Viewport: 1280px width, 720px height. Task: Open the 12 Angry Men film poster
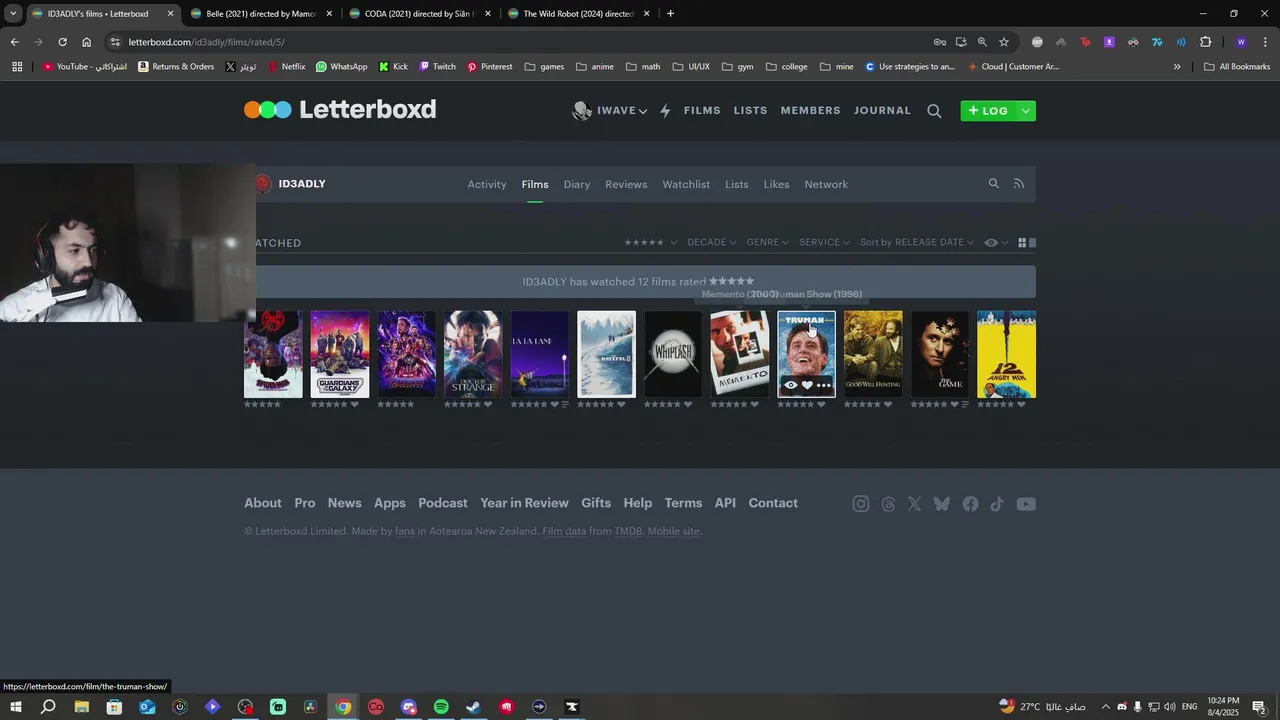pyautogui.click(x=1006, y=354)
